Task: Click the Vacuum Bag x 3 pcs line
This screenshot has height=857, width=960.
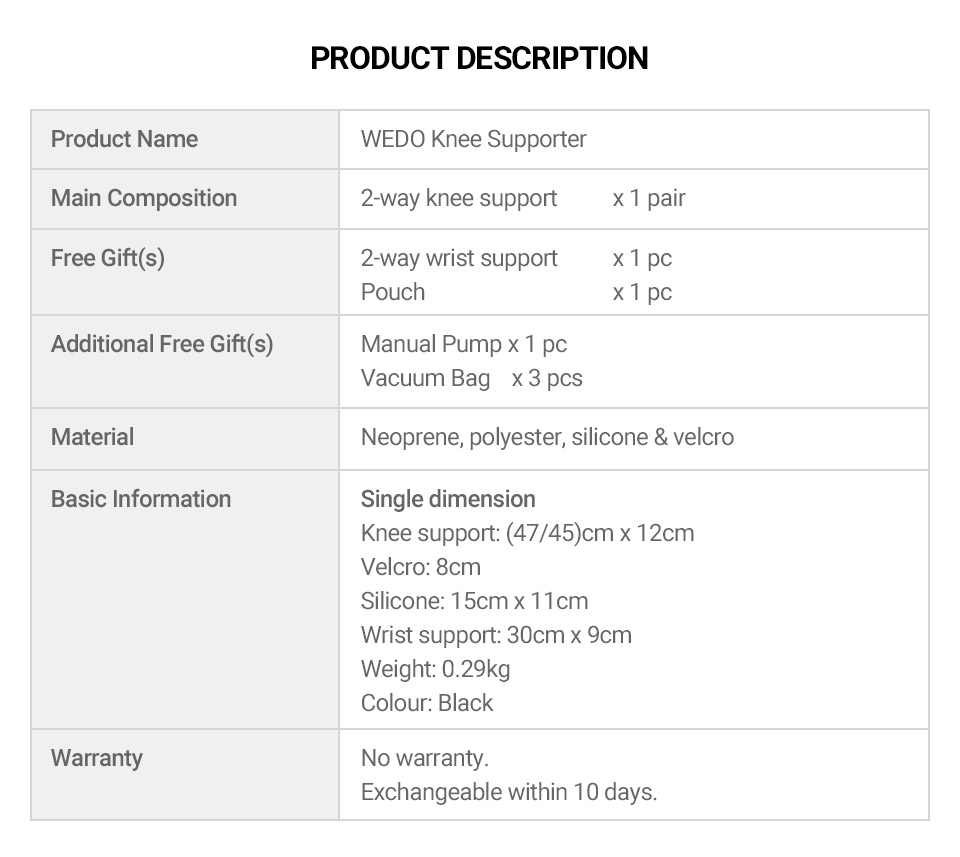Action: point(471,378)
